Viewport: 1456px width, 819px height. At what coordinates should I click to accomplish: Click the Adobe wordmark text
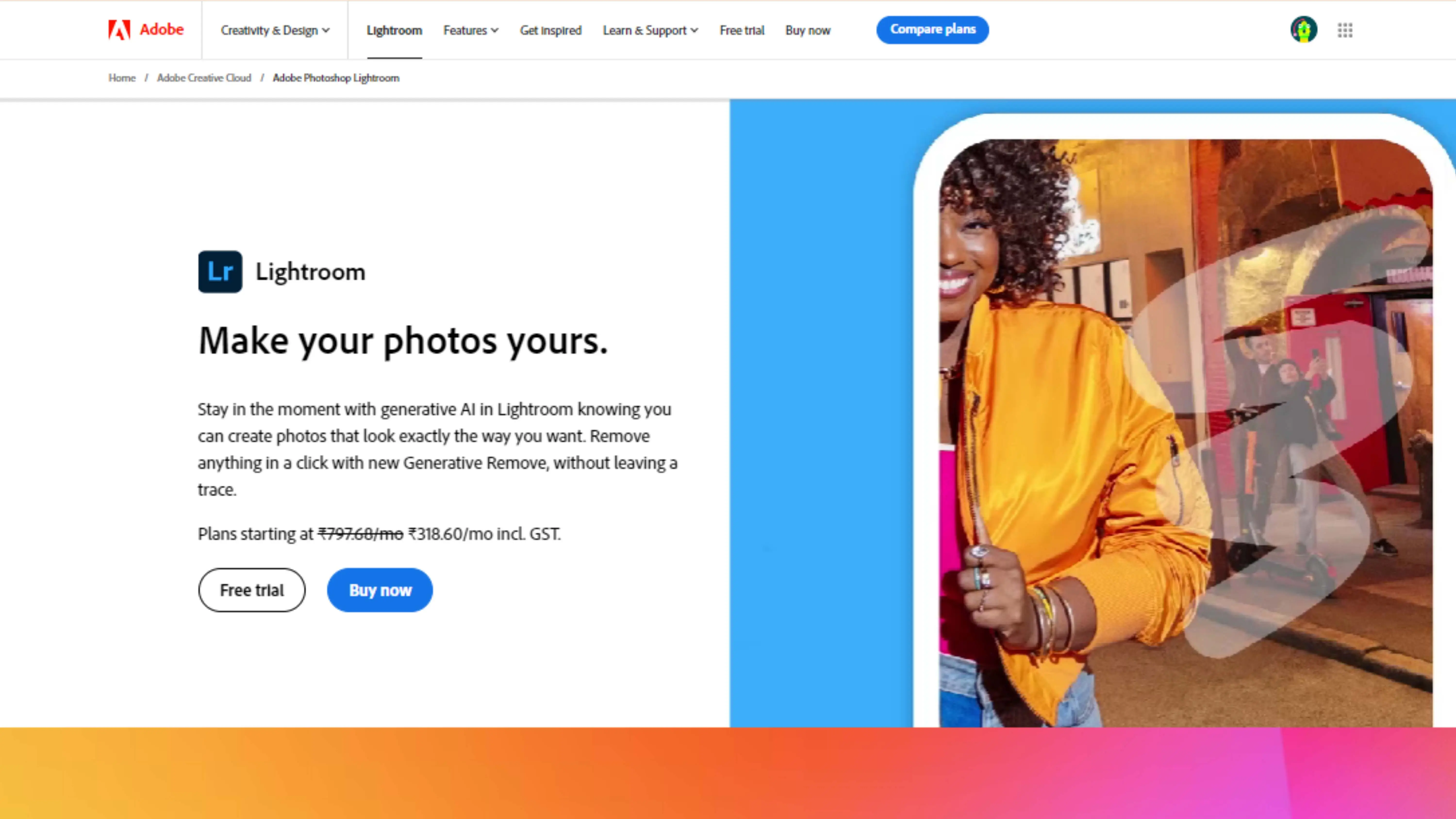[162, 29]
